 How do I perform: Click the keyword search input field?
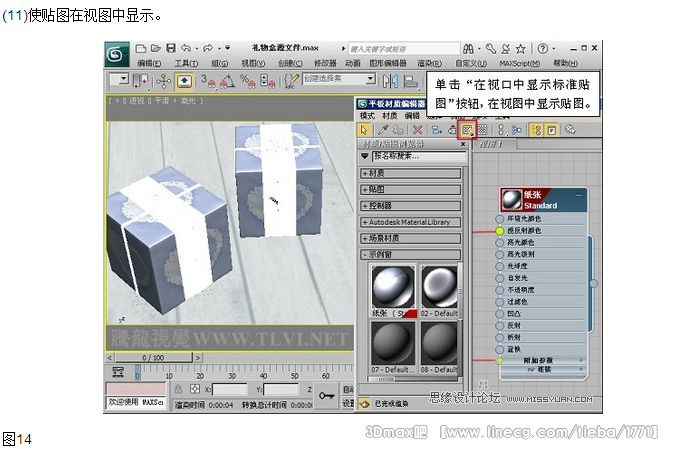(x=404, y=49)
